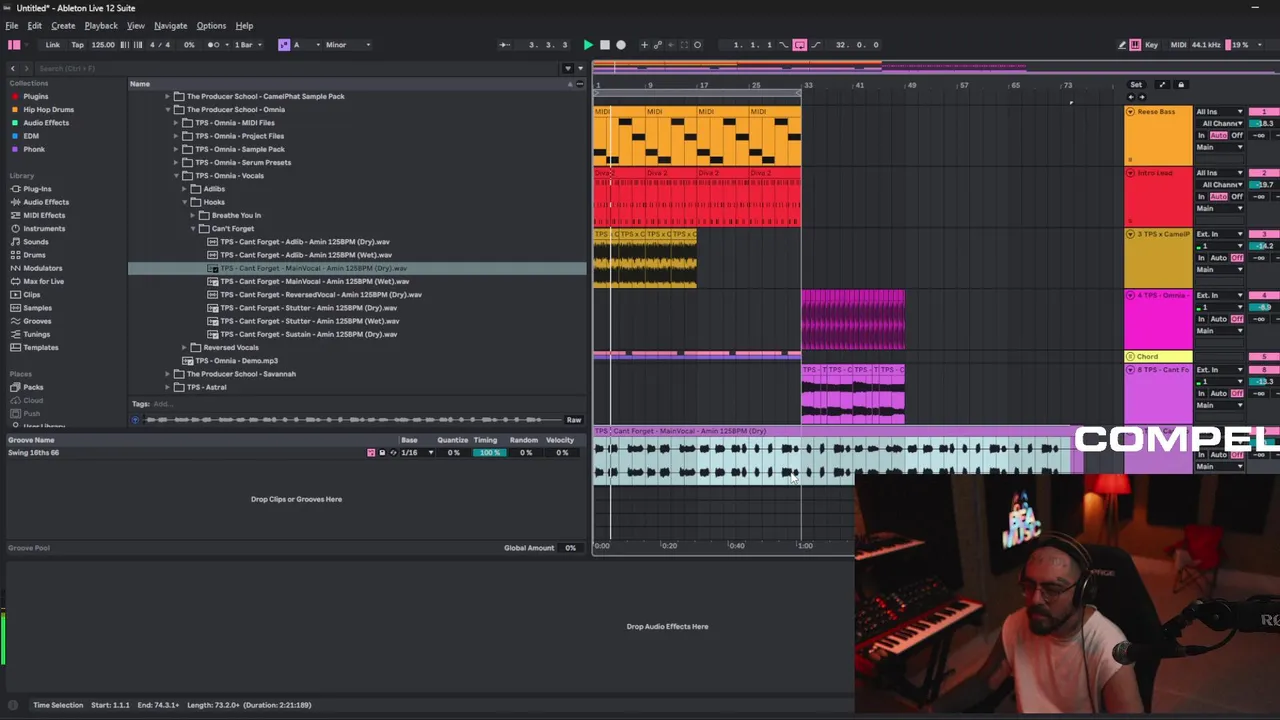
Task: Click the Global Amount 0% field
Action: point(570,548)
